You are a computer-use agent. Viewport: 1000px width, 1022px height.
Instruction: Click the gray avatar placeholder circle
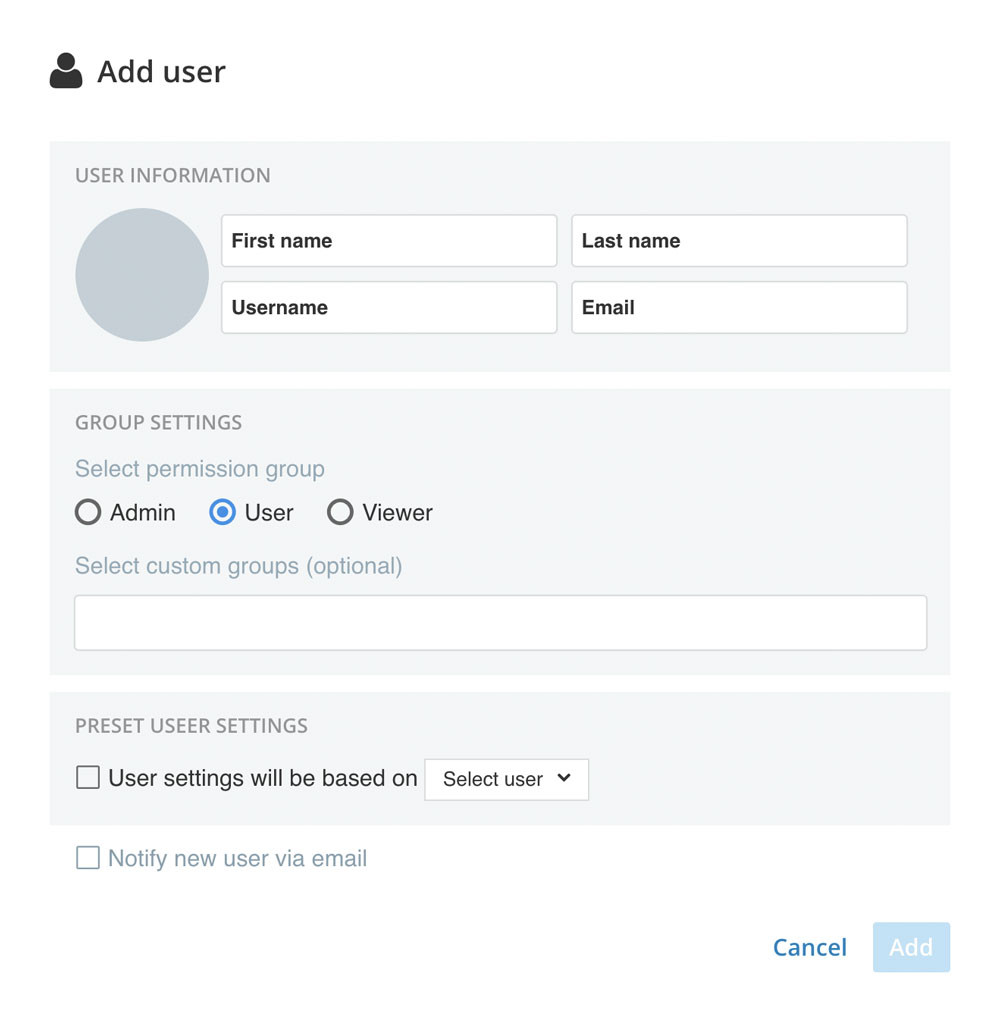[142, 274]
